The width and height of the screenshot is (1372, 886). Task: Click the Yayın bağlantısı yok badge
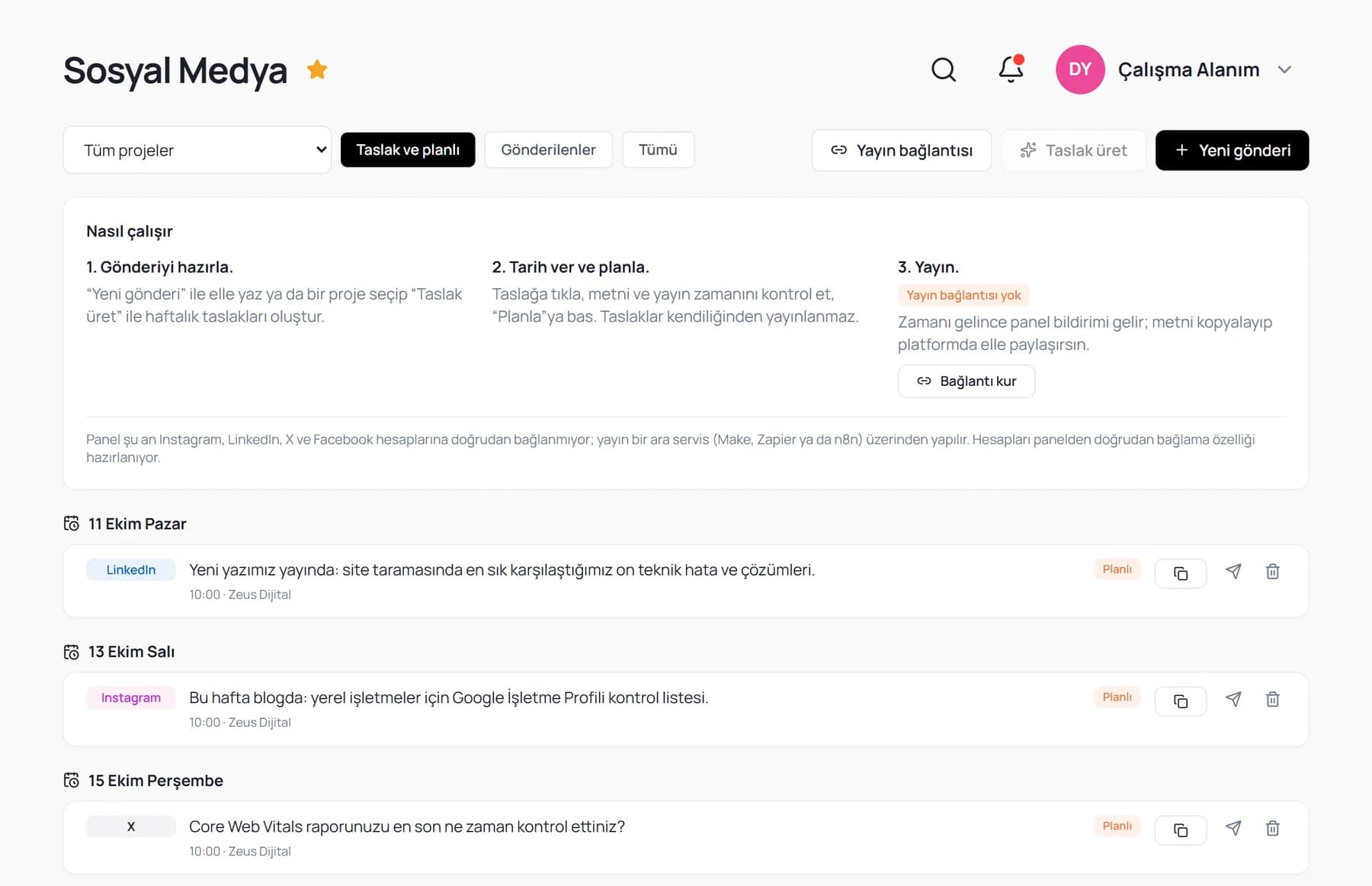click(x=963, y=295)
